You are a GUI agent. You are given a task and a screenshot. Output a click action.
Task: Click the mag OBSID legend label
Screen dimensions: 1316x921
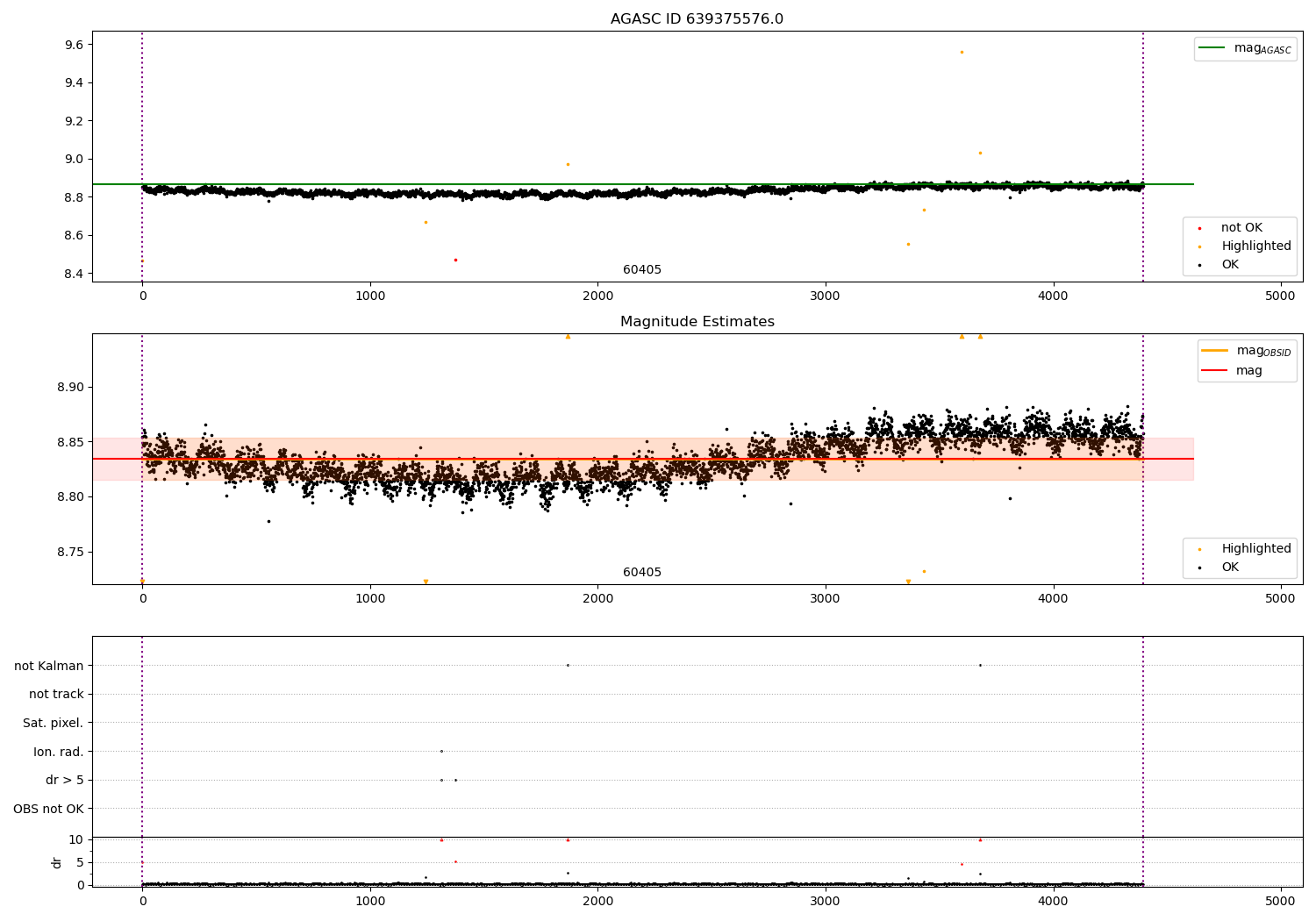coord(1263,351)
